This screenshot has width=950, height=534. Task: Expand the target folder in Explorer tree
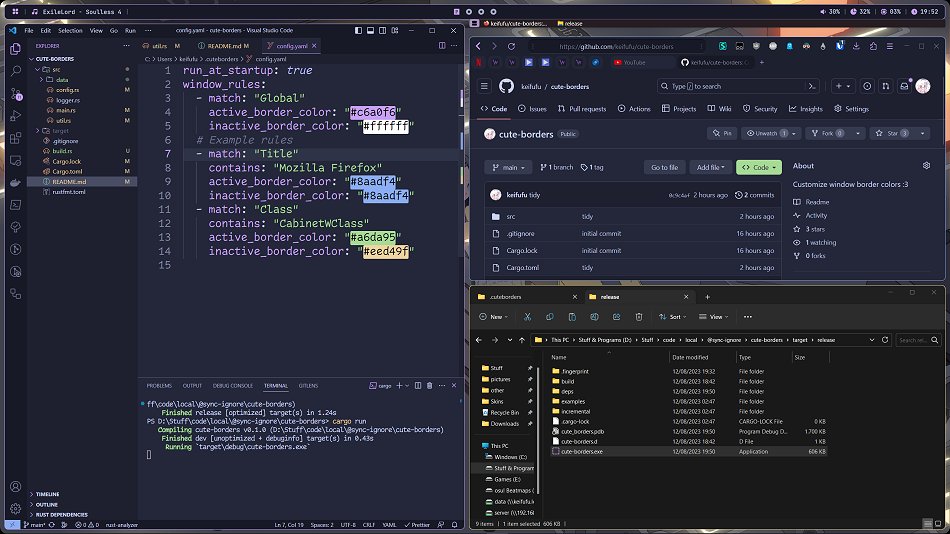pyautogui.click(x=60, y=130)
